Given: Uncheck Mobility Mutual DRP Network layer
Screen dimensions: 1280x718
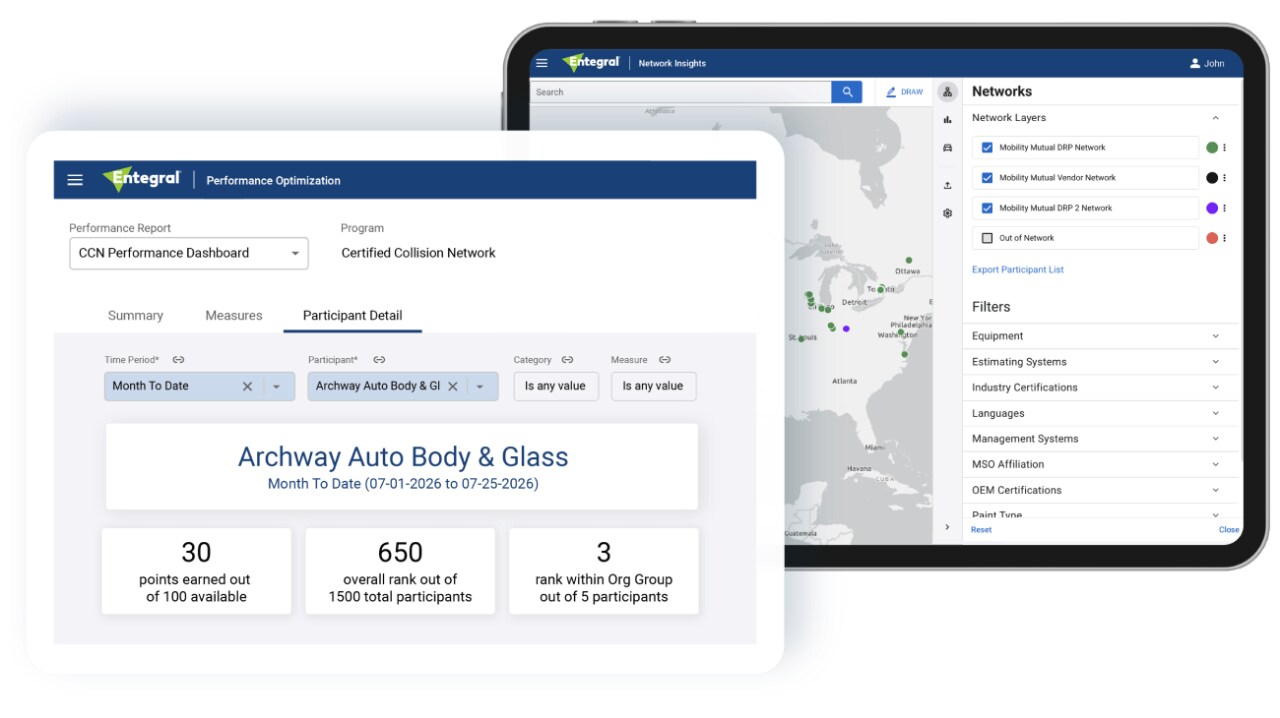Looking at the screenshot, I should pyautogui.click(x=987, y=147).
